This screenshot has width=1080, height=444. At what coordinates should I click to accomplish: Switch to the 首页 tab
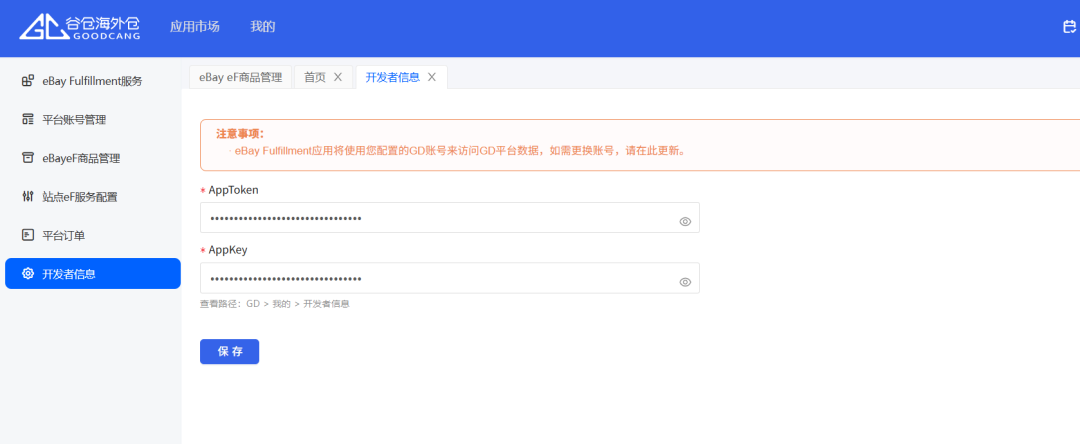pos(315,77)
